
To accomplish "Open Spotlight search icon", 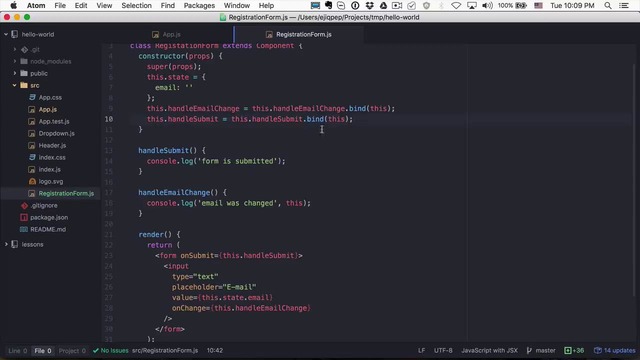I will (x=608, y=5).
